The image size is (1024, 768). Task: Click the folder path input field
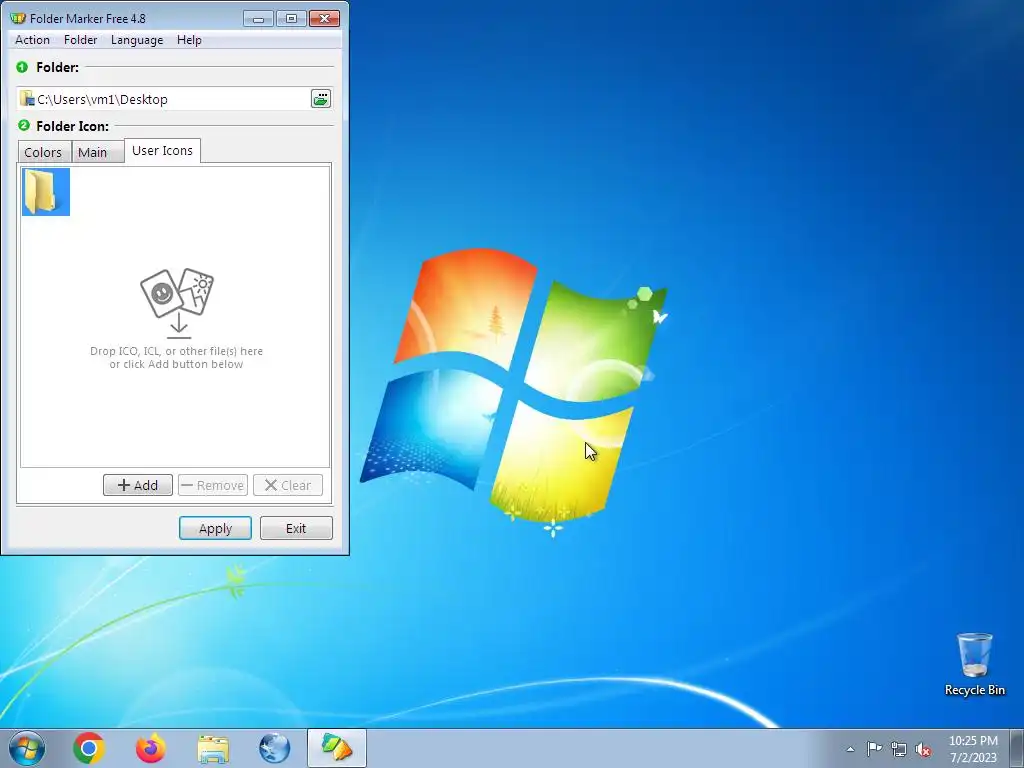click(163, 99)
